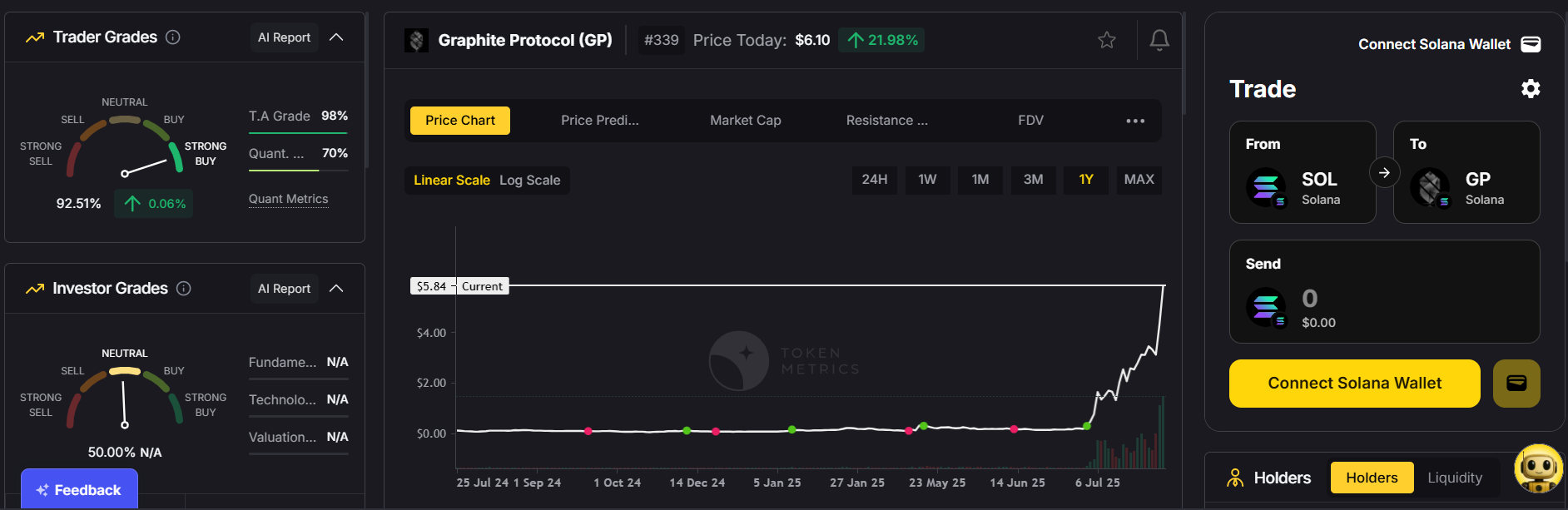1568x510 pixels.
Task: Open the robot chatbot assistant icon
Action: pyautogui.click(x=1538, y=469)
